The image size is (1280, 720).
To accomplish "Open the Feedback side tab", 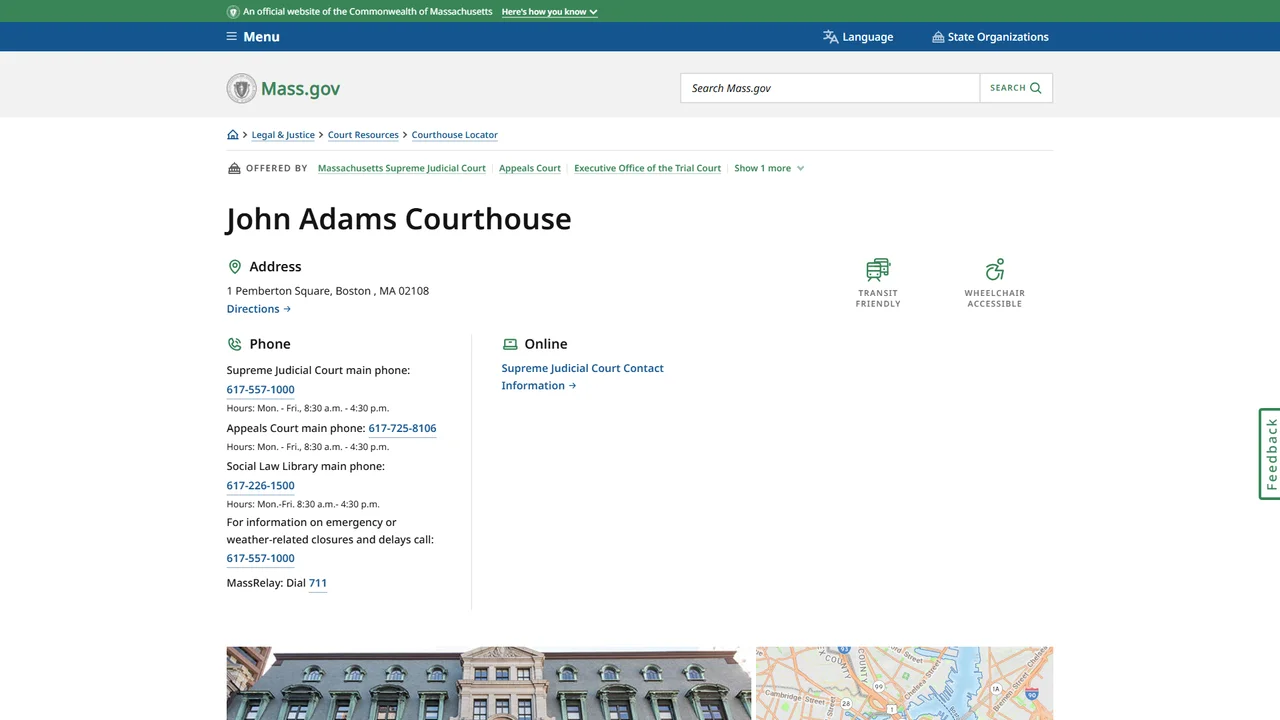I will pyautogui.click(x=1270, y=454).
